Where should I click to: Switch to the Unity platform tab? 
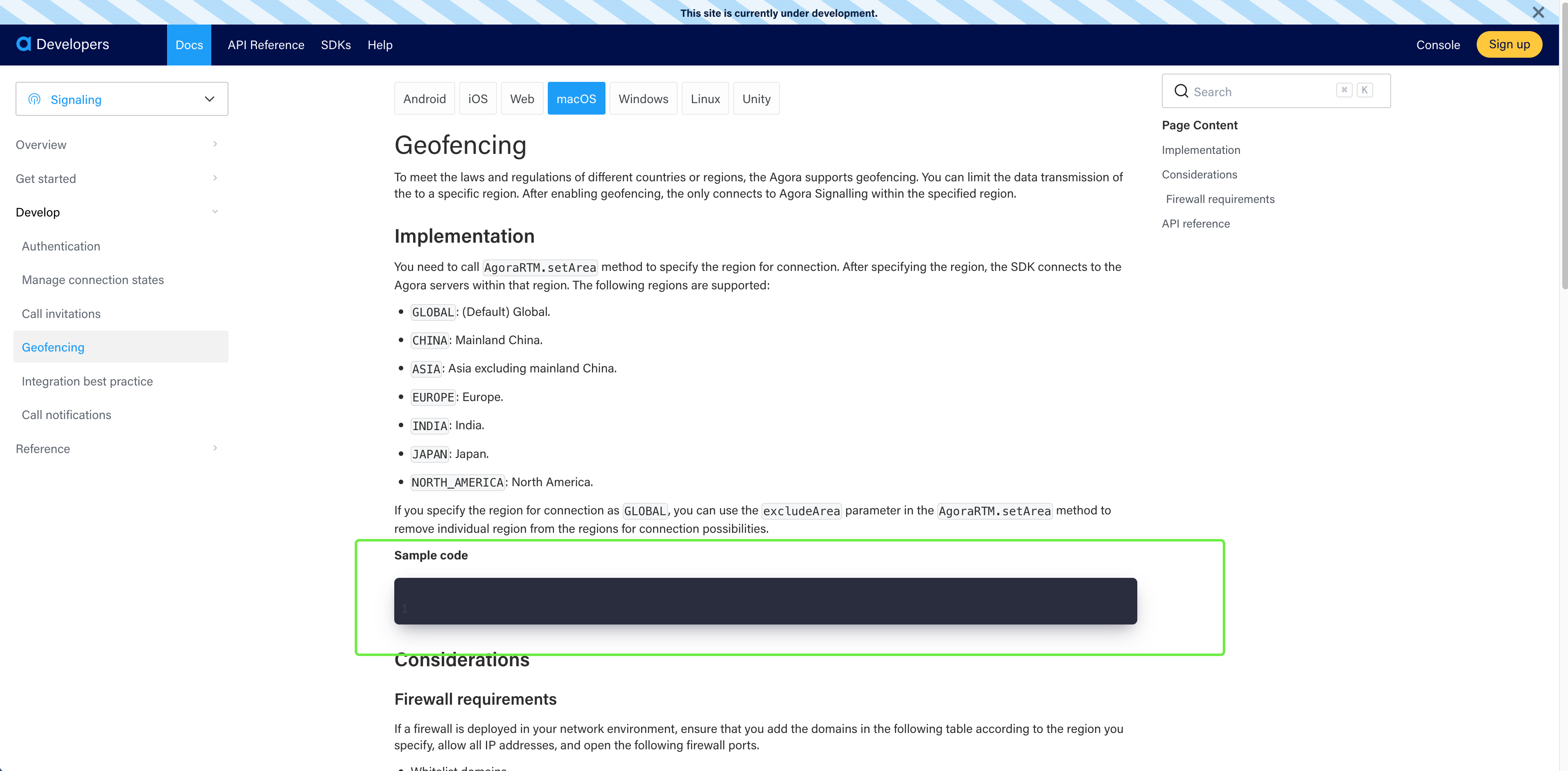click(x=756, y=98)
